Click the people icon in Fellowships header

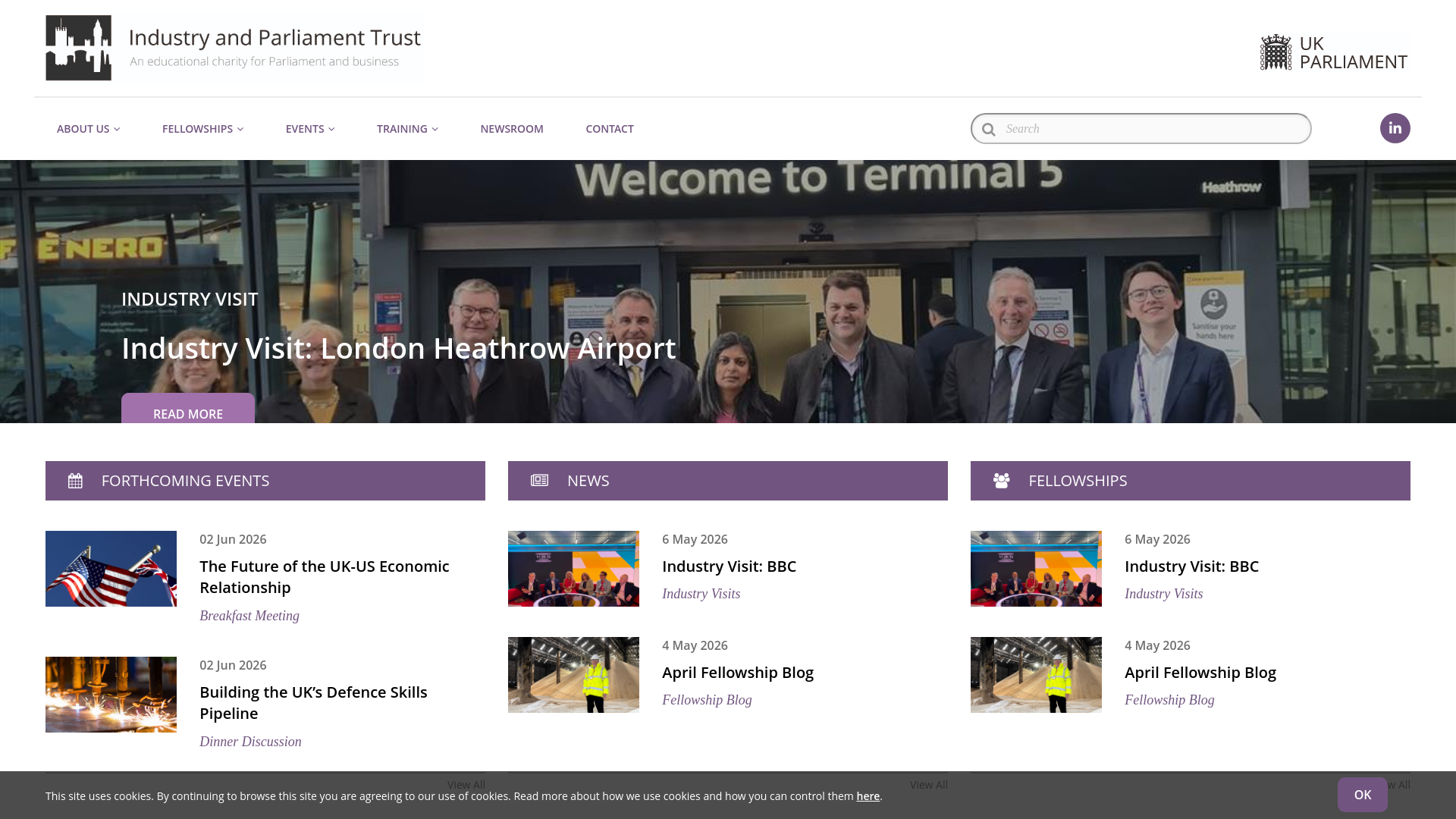click(x=1001, y=481)
